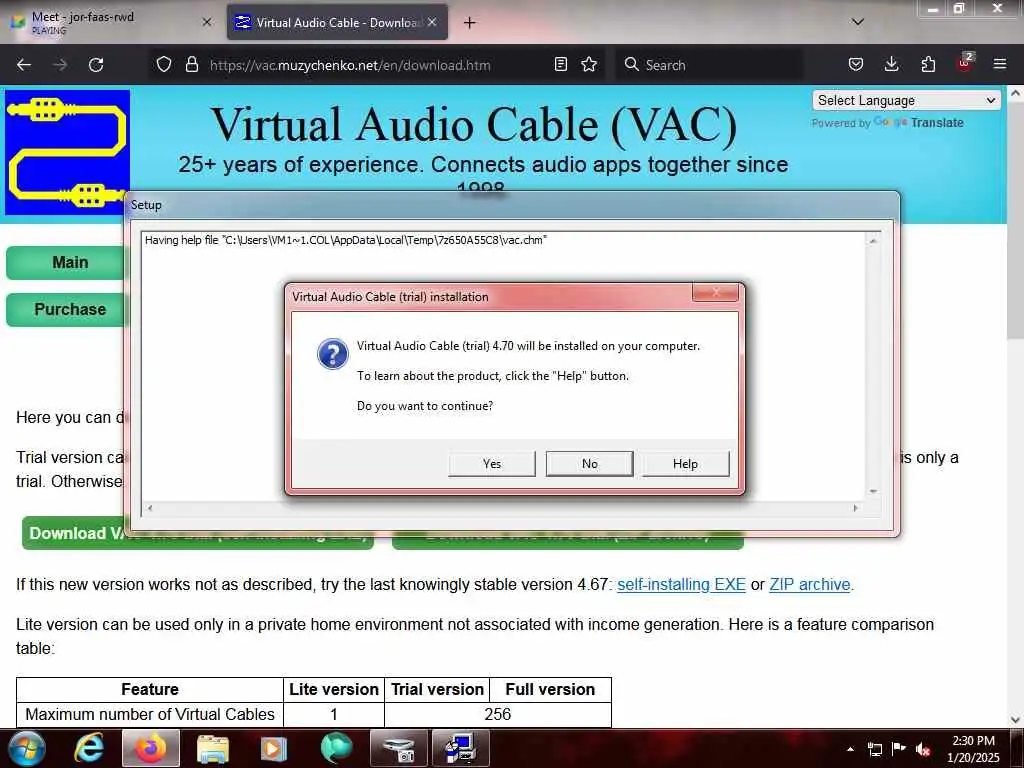
Task: Open the Main page menu button
Action: pos(65,263)
